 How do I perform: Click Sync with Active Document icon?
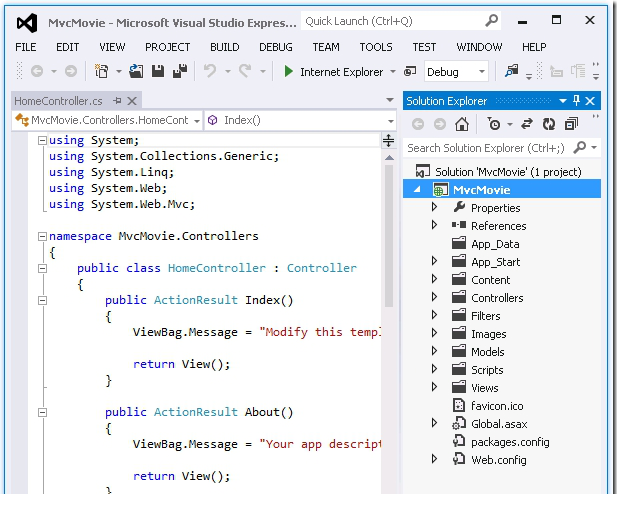(527, 124)
